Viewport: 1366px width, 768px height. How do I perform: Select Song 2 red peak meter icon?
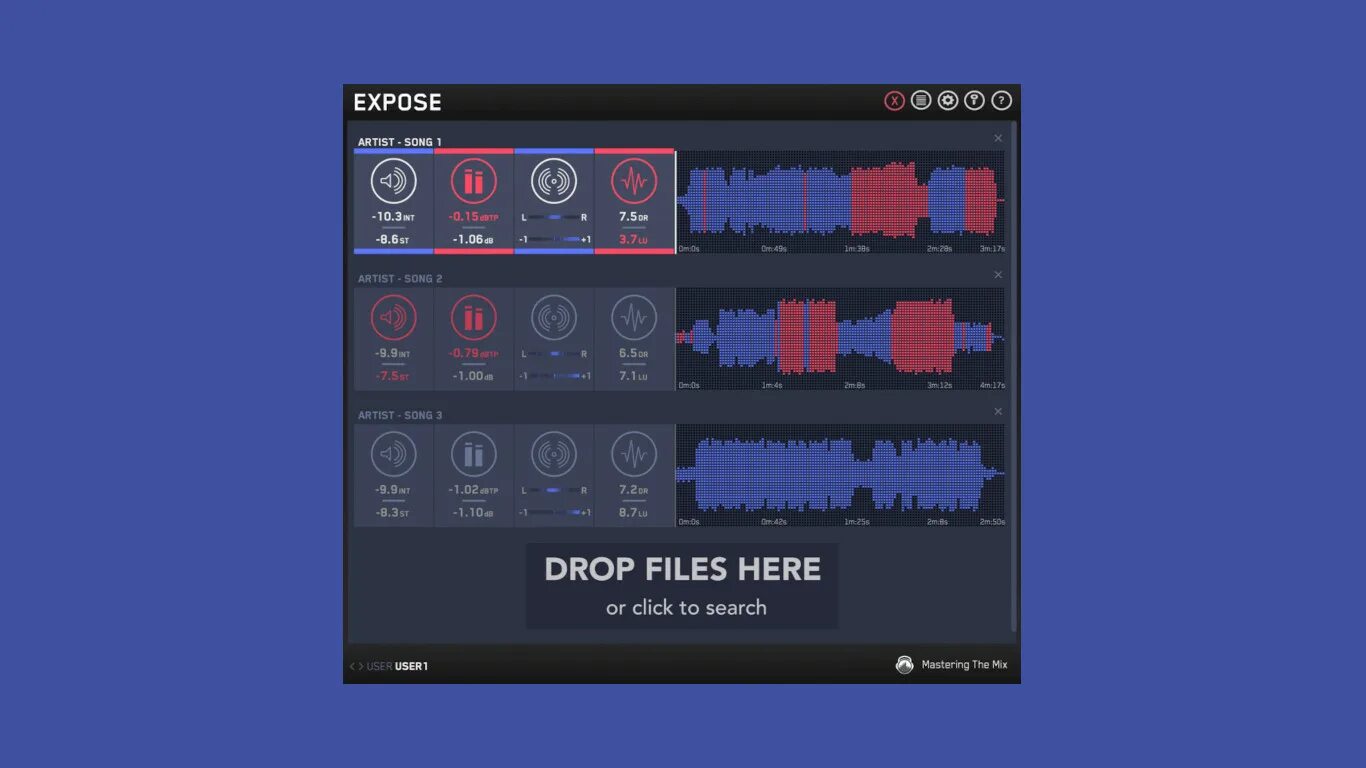point(474,318)
